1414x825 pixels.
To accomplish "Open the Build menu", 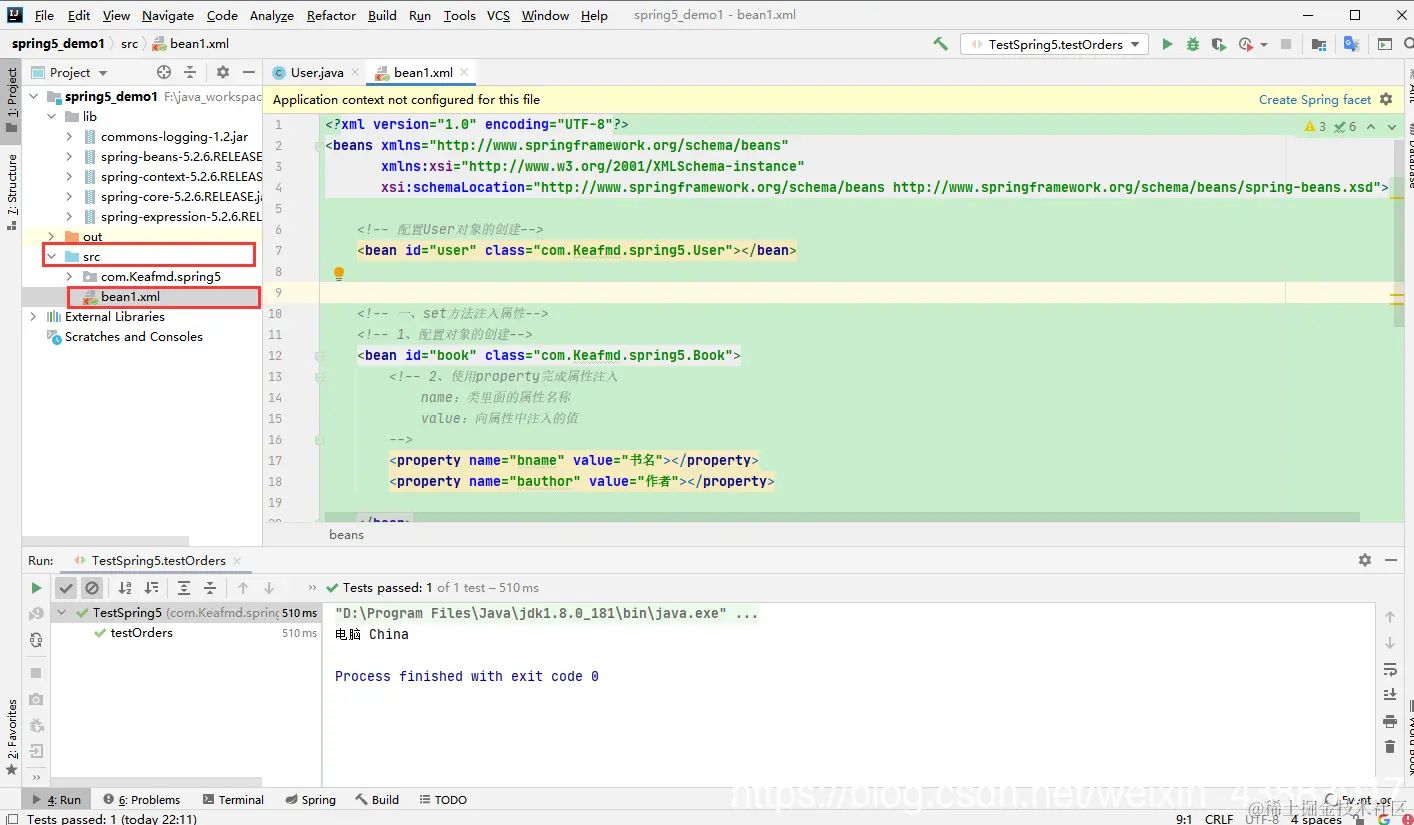I will (x=382, y=15).
